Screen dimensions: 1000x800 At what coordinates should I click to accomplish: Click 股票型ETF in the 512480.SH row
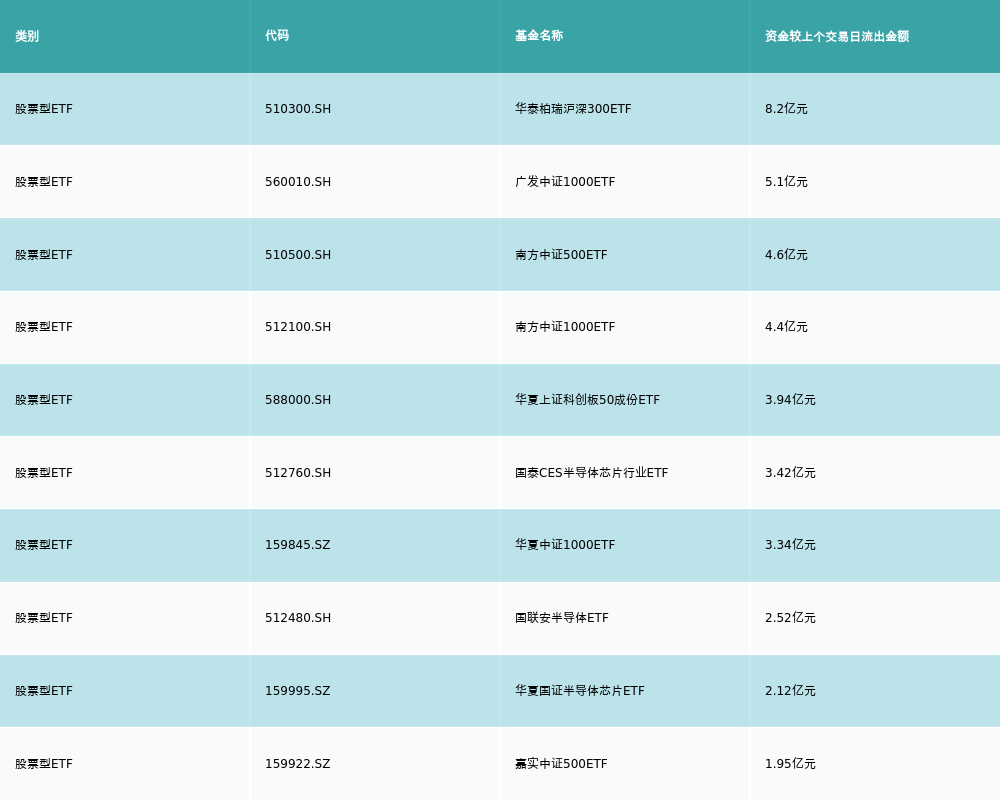point(44,618)
